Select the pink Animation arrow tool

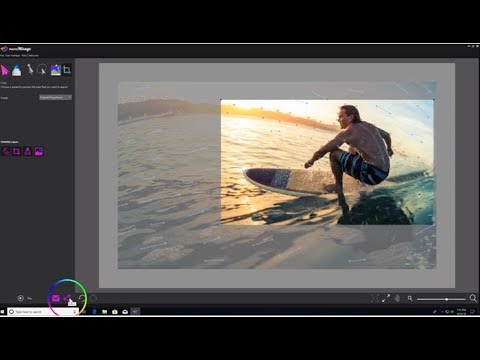[x=5, y=70]
